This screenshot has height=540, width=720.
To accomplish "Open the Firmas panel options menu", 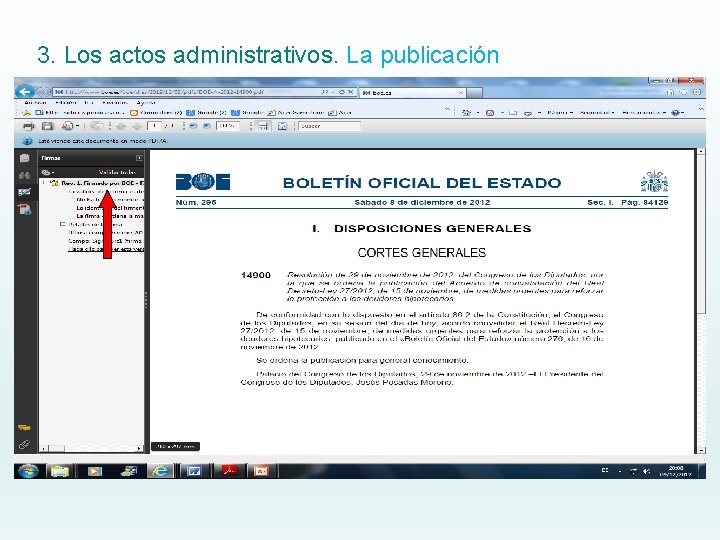I will click(139, 158).
